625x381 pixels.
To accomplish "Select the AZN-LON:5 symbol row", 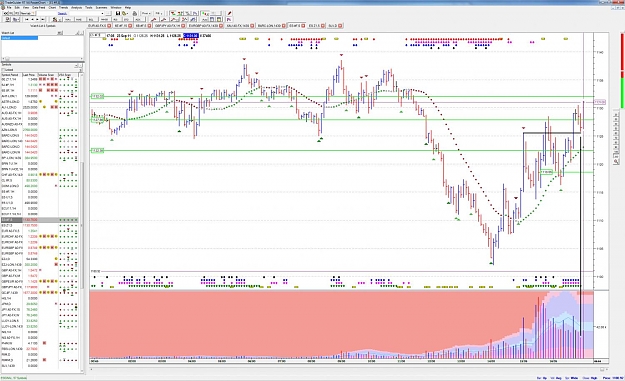I will pyautogui.click(x=39, y=130).
